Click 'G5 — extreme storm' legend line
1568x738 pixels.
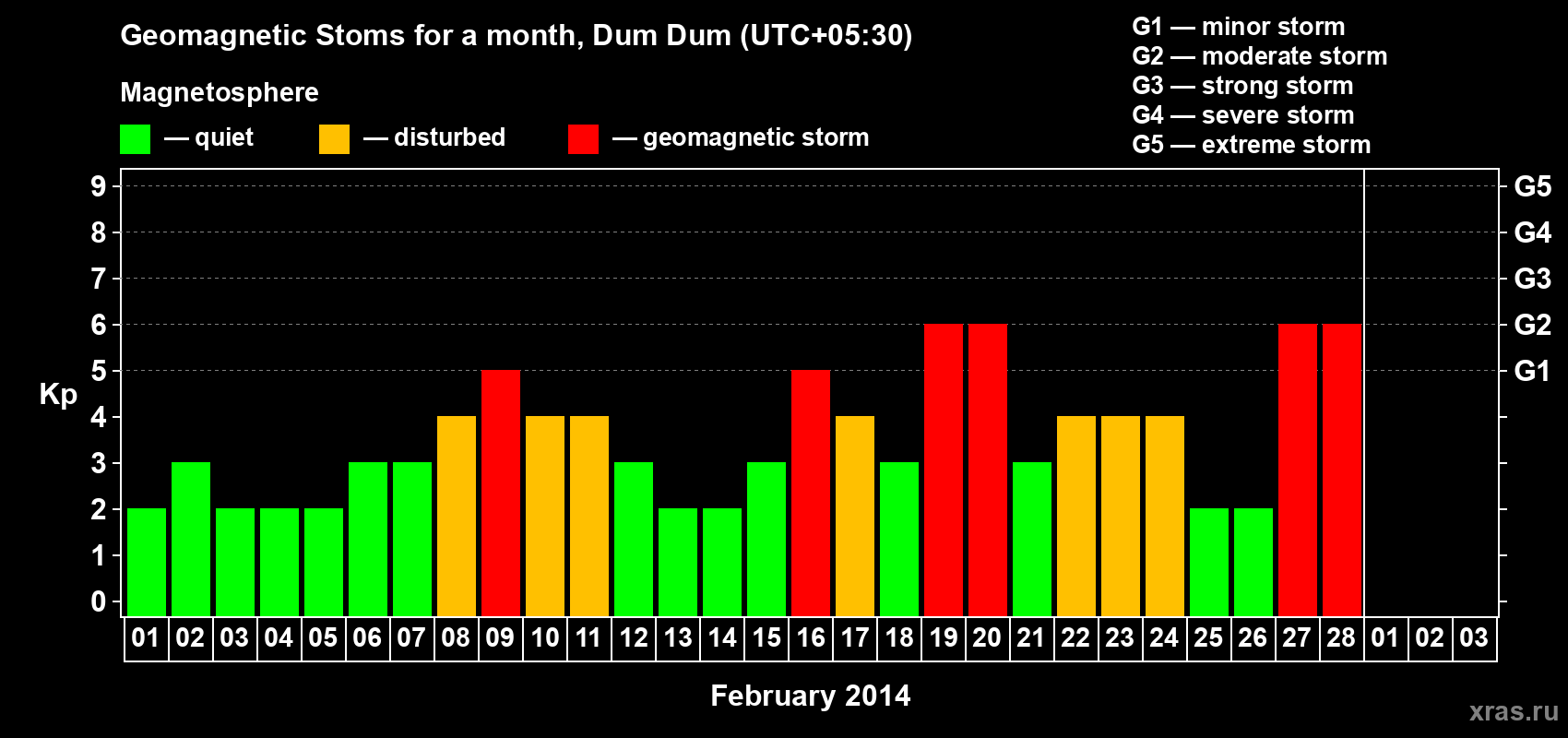point(1251,145)
